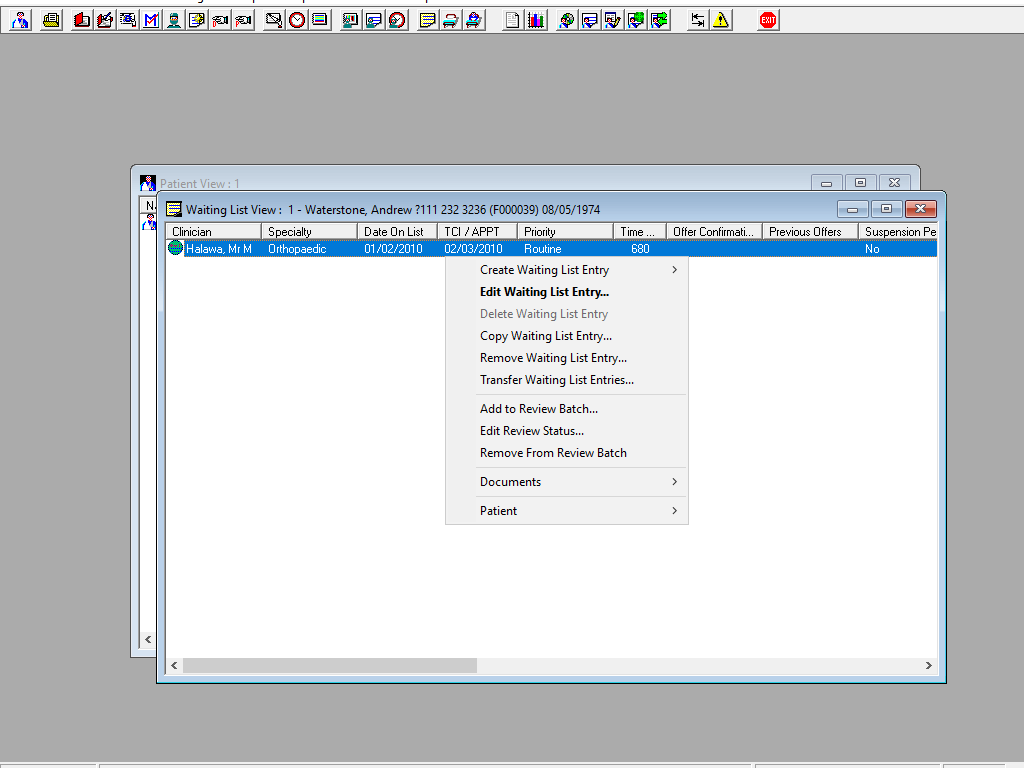Click the red book with pen icon
Viewport: 1024px width, 768px height.
point(104,20)
